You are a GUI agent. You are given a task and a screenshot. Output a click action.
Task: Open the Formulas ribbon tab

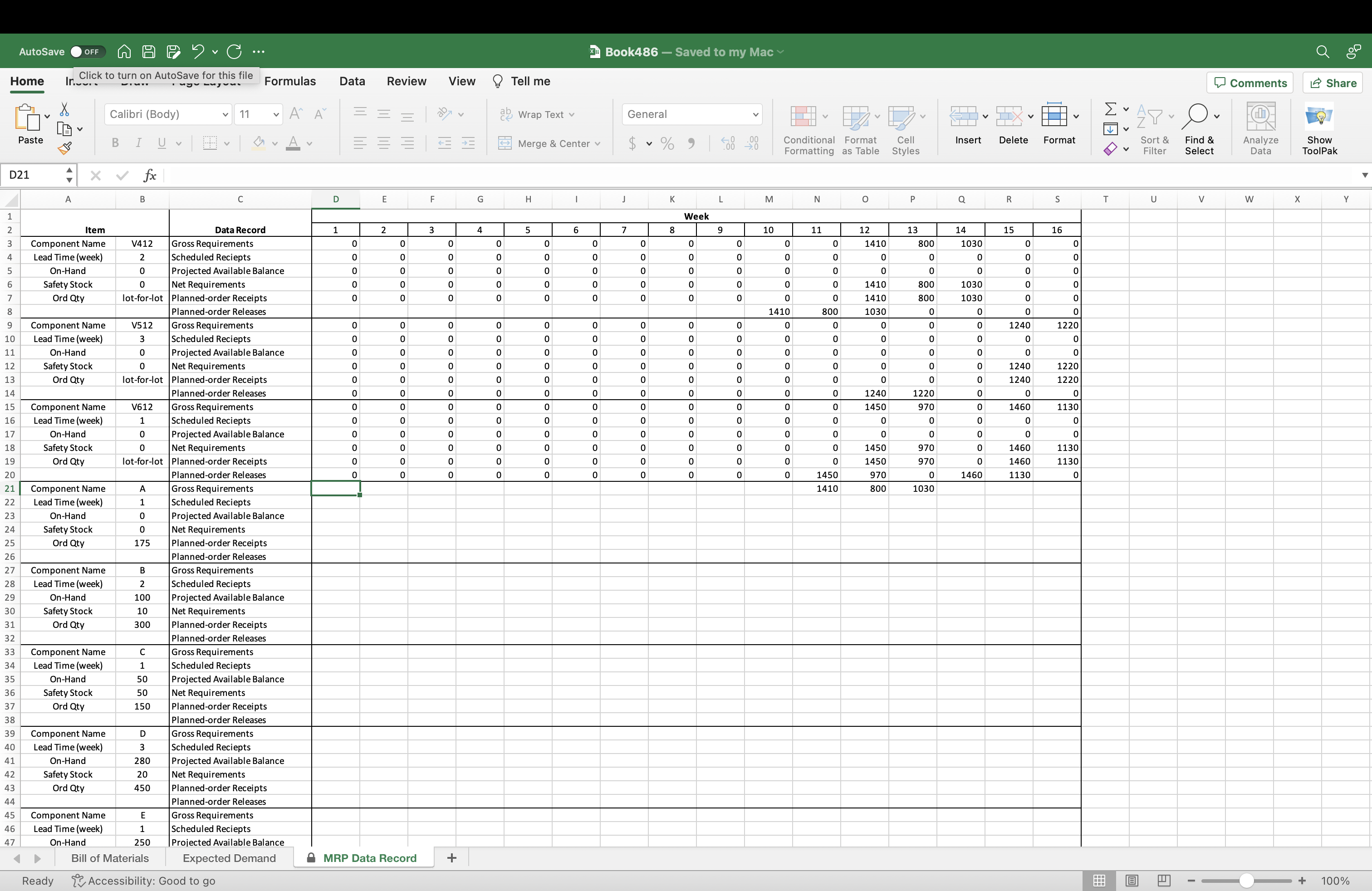tap(290, 81)
